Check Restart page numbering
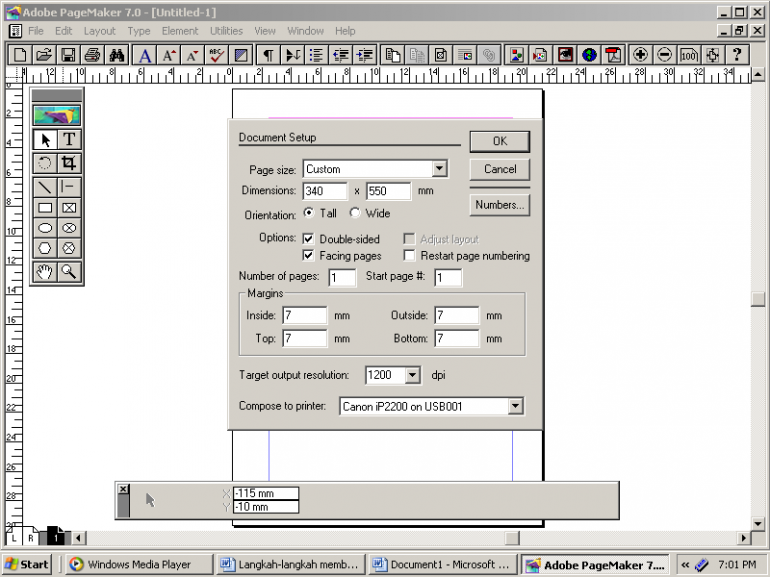Image resolution: width=770 pixels, height=577 pixels. [409, 255]
